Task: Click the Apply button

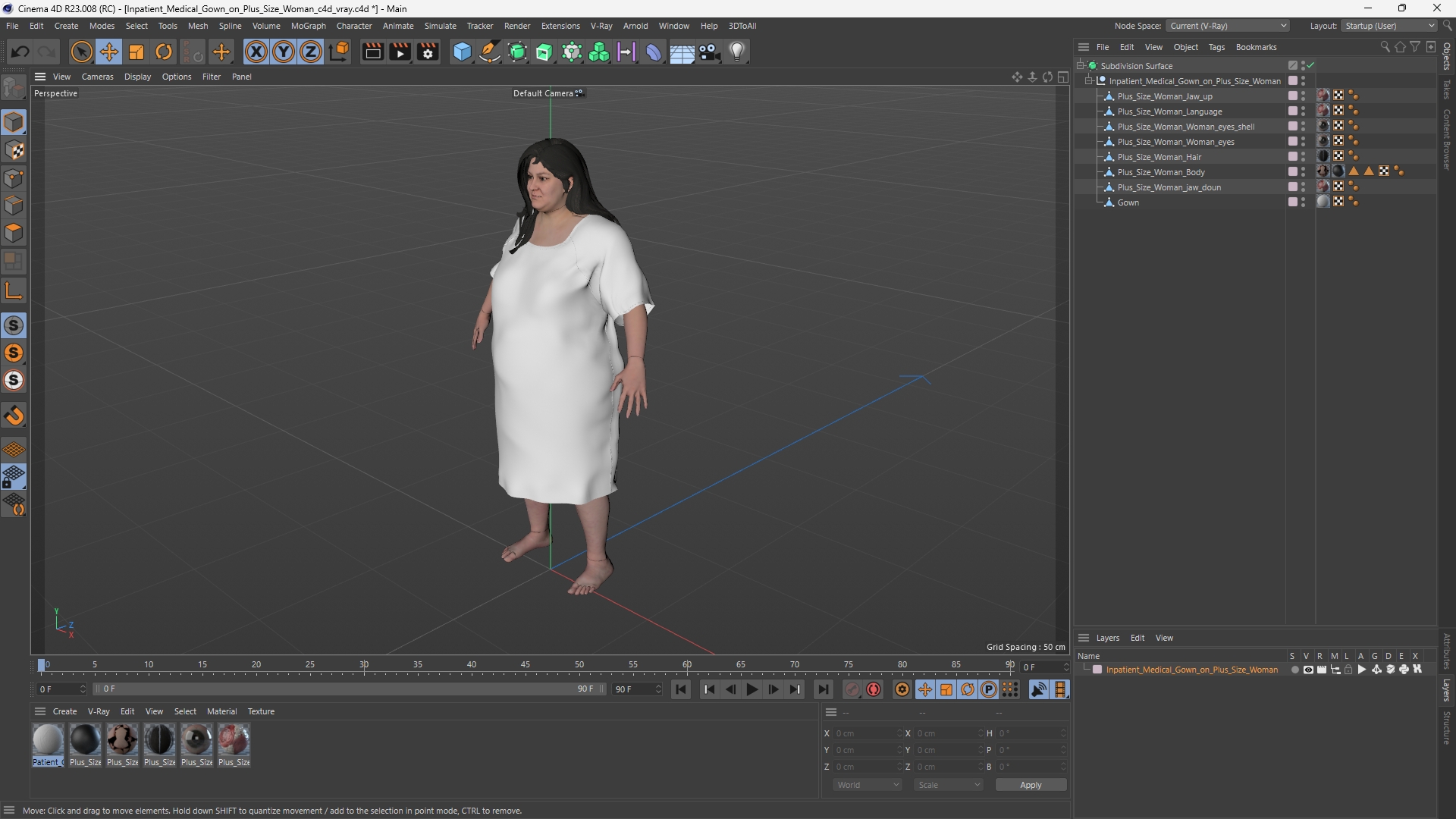Action: (x=1031, y=785)
